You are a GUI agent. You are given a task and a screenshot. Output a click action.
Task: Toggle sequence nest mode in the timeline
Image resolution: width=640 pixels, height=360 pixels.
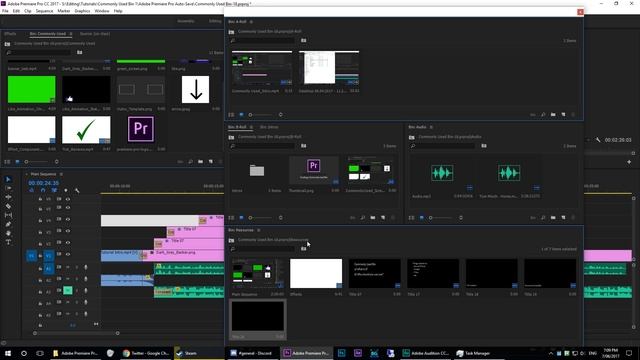pos(31,191)
